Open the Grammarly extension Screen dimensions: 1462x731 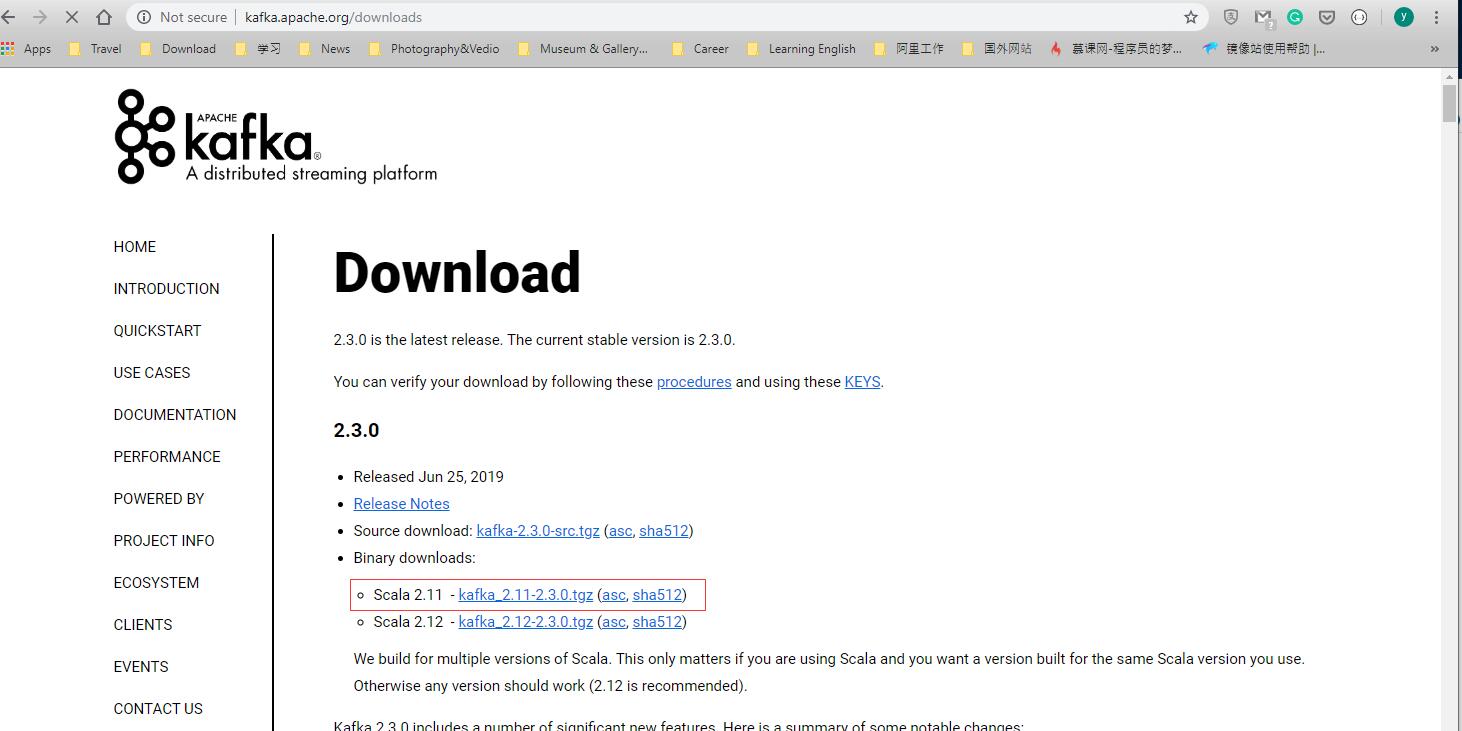coord(1295,17)
